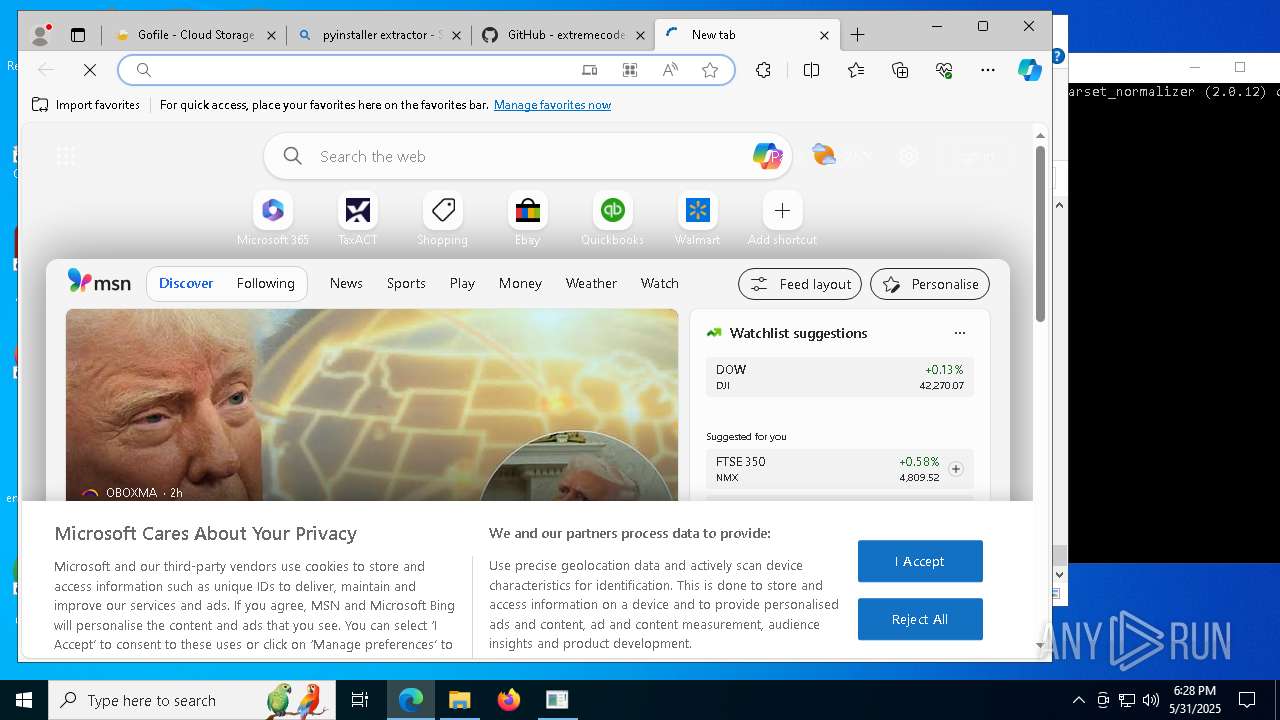Open Money category in MSN

click(x=520, y=283)
